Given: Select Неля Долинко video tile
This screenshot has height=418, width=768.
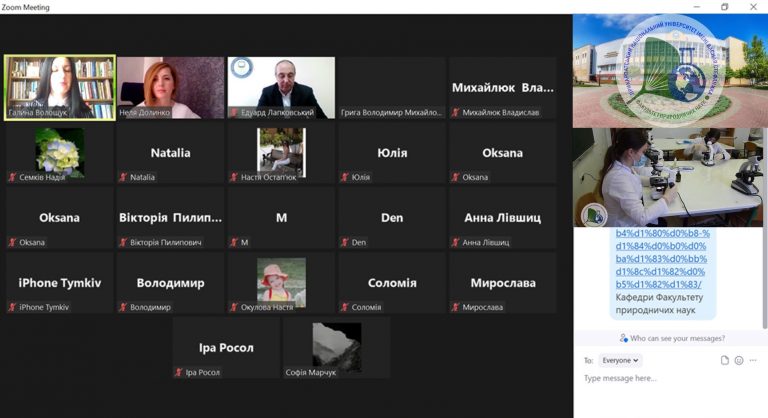Looking at the screenshot, I should pyautogui.click(x=170, y=88).
